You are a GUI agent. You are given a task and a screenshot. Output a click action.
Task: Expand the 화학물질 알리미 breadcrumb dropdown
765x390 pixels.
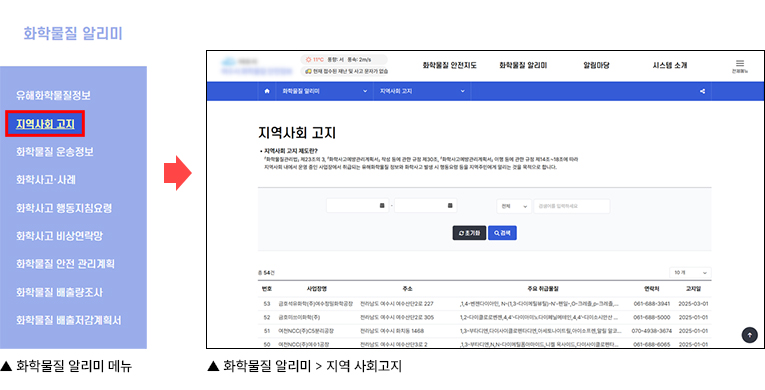[x=324, y=91]
